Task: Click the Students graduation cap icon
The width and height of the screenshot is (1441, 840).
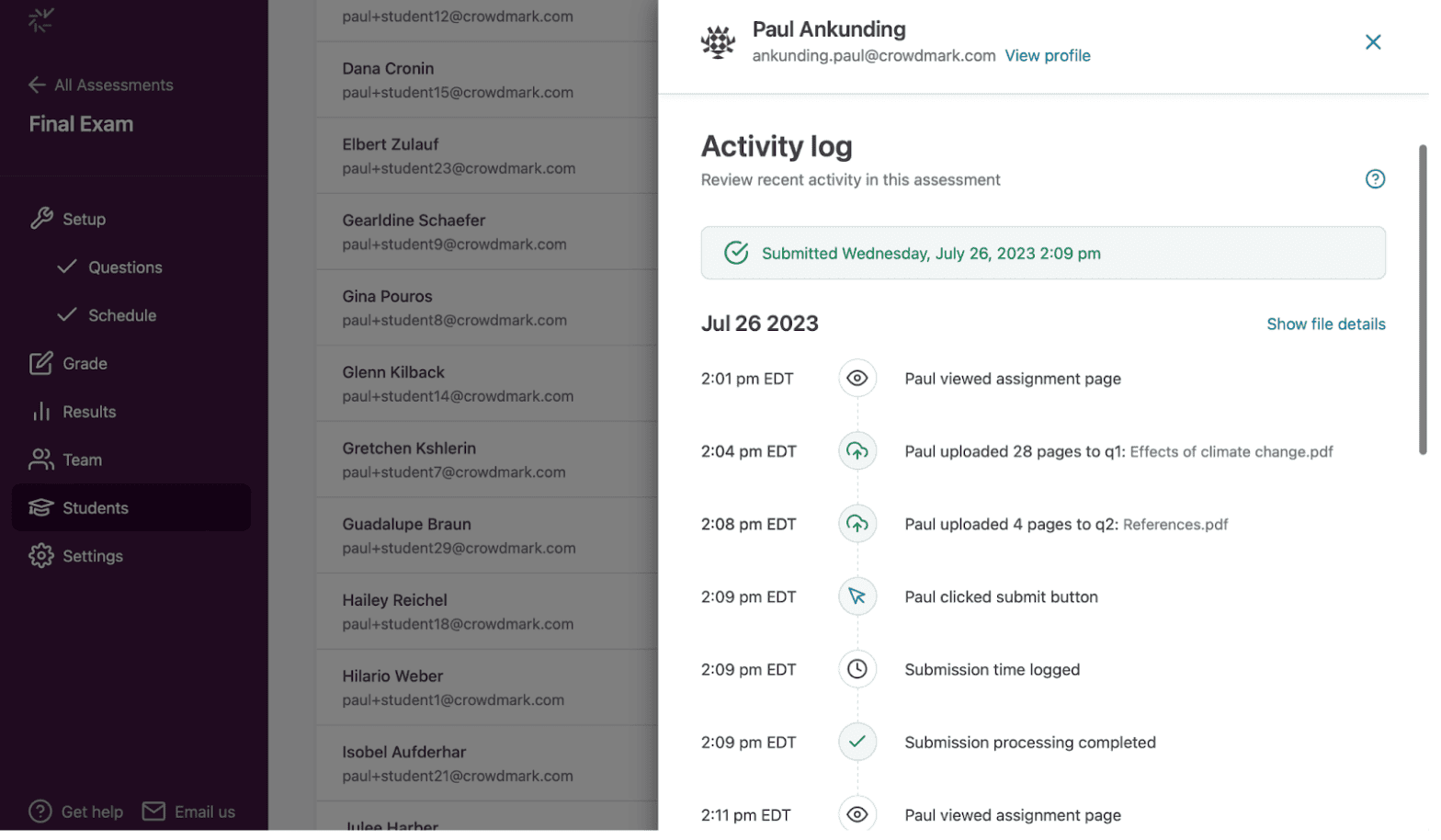Action: 40,507
